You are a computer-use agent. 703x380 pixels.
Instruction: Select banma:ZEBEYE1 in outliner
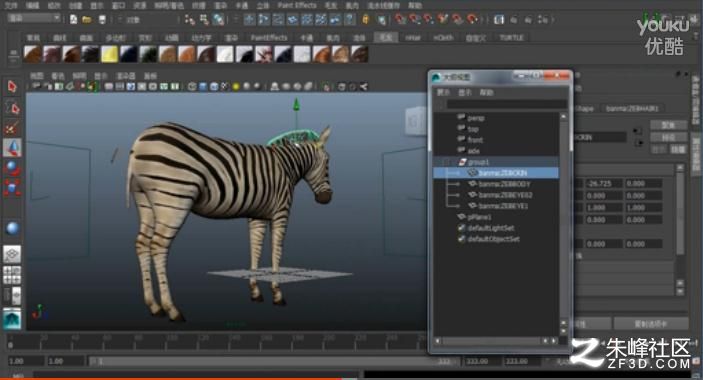(x=503, y=206)
